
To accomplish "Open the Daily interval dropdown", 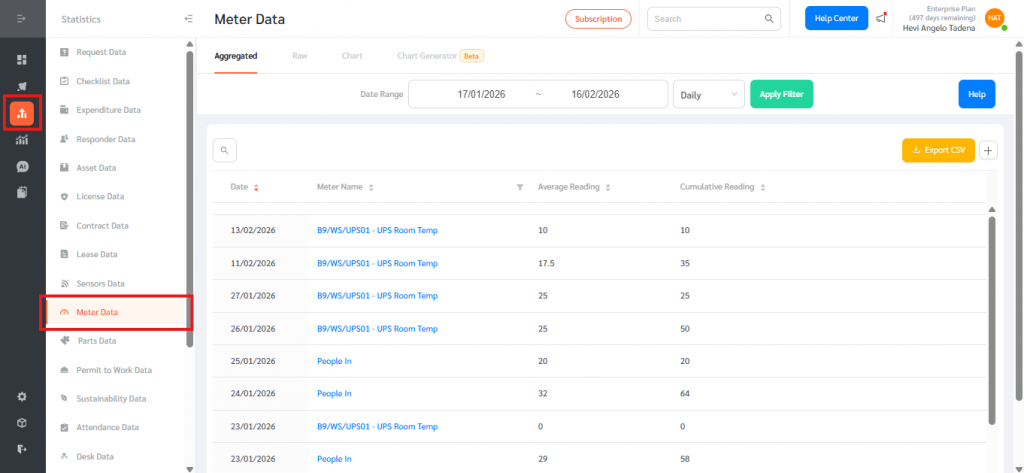I will click(708, 94).
